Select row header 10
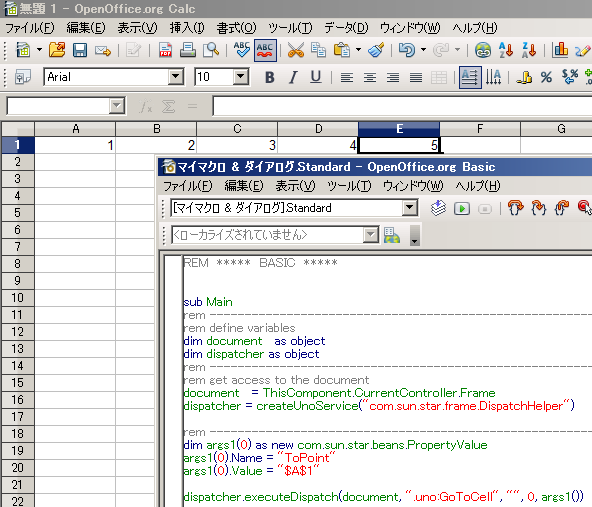 point(18,297)
